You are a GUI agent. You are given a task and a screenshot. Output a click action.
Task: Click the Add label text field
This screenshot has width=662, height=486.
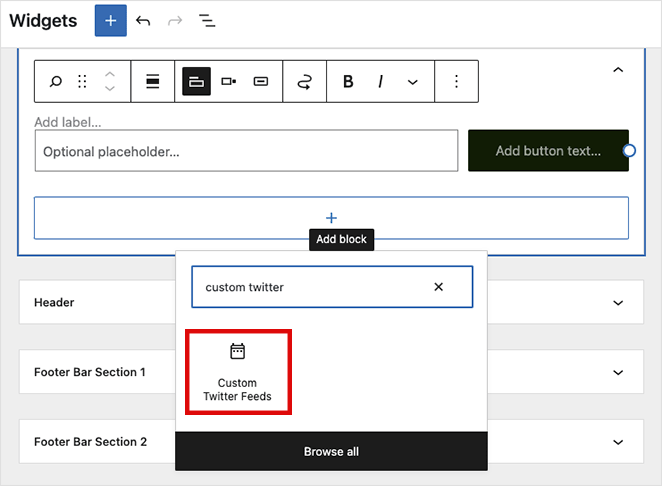point(68,122)
